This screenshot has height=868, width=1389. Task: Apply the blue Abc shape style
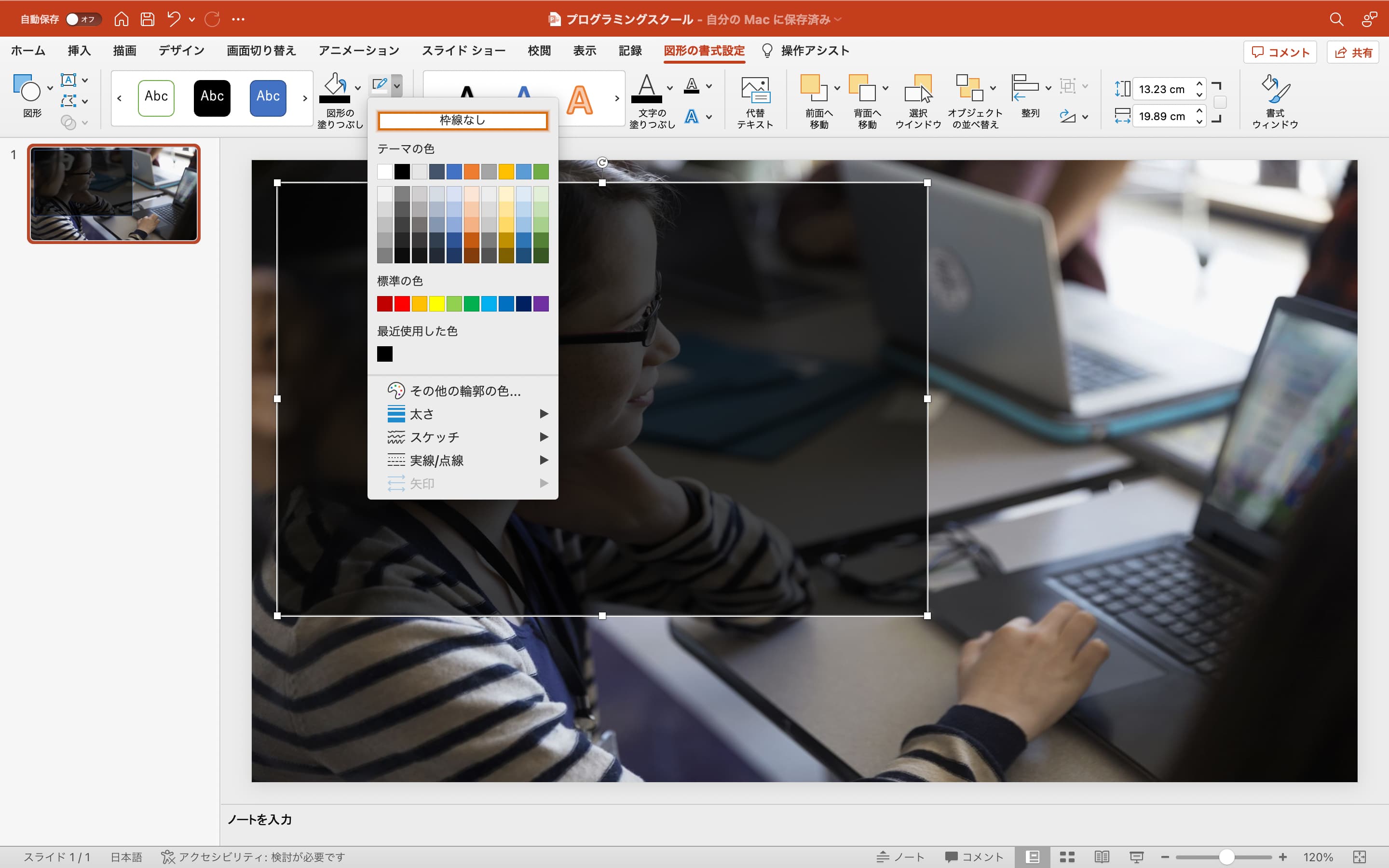tap(268, 97)
